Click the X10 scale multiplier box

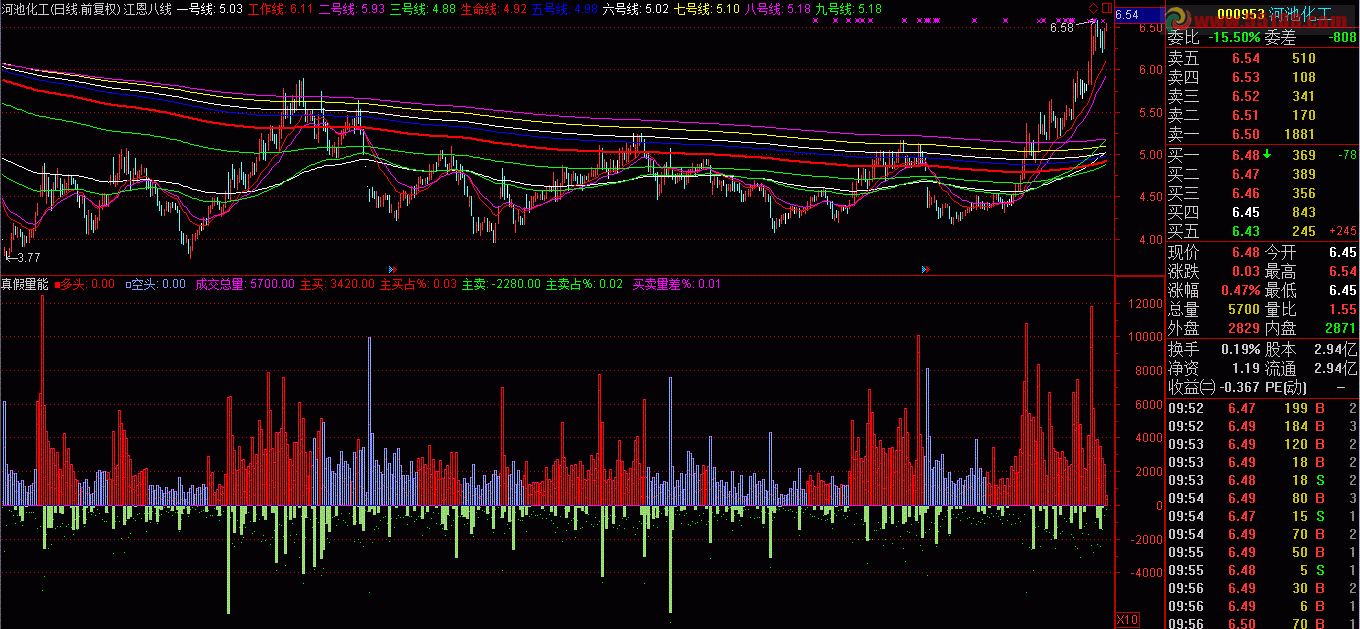point(1127,620)
